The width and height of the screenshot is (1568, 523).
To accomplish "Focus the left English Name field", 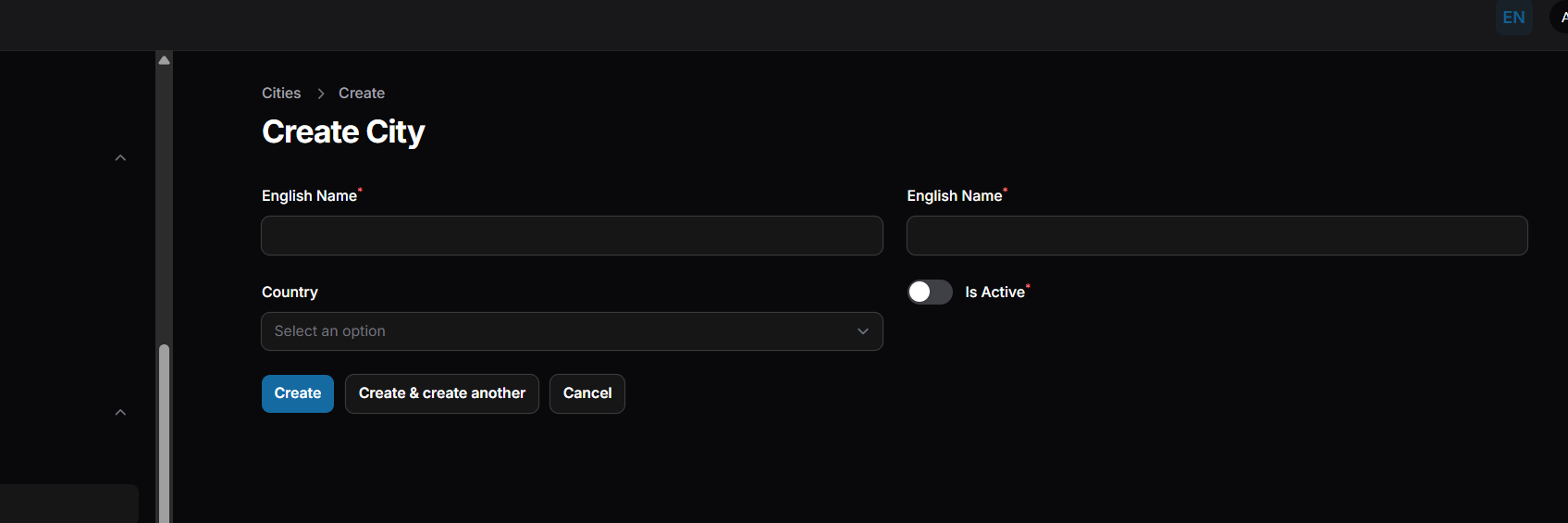I will (571, 236).
